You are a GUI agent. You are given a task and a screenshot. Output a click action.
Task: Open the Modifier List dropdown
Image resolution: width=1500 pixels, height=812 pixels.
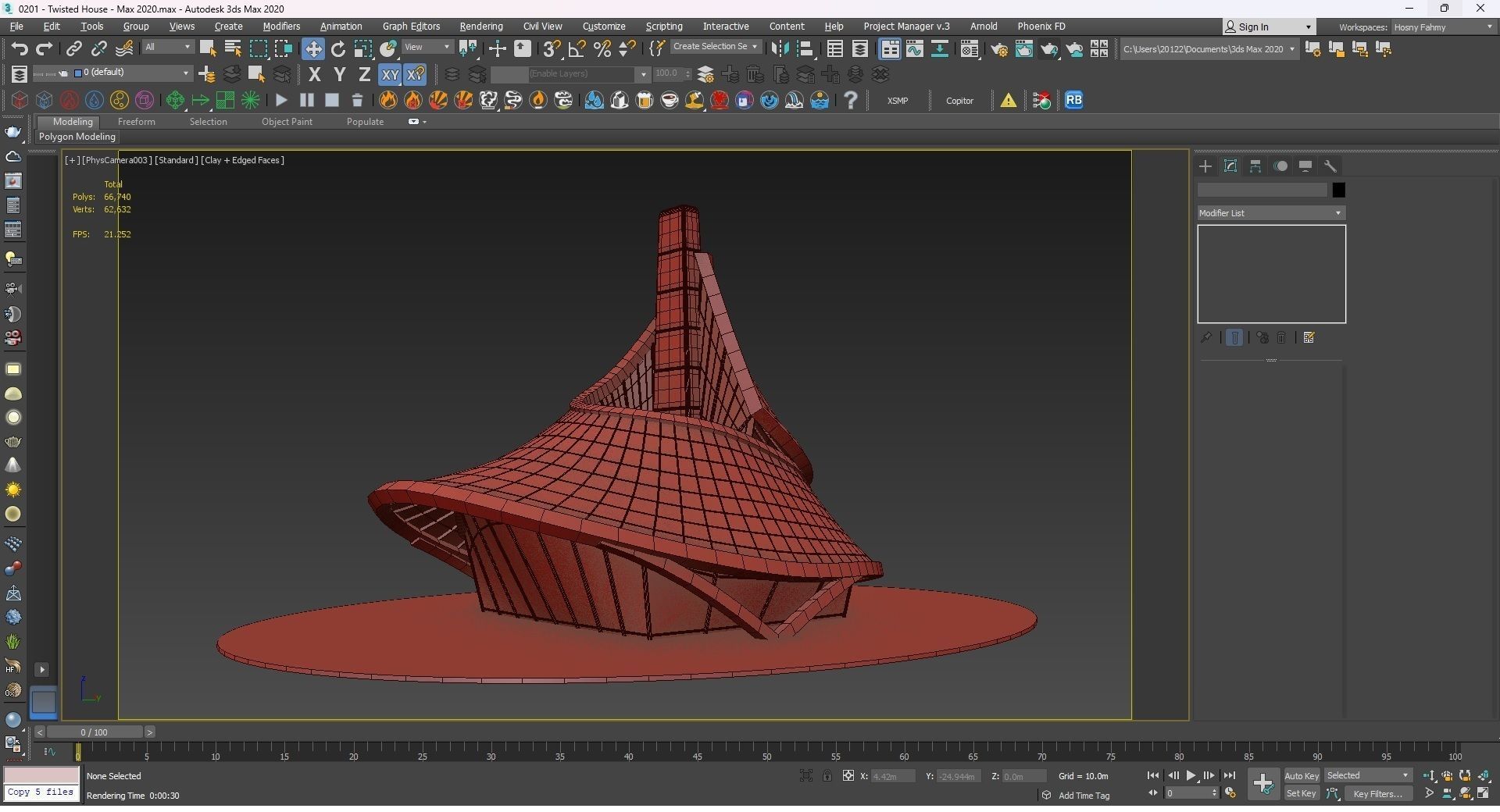click(x=1271, y=213)
